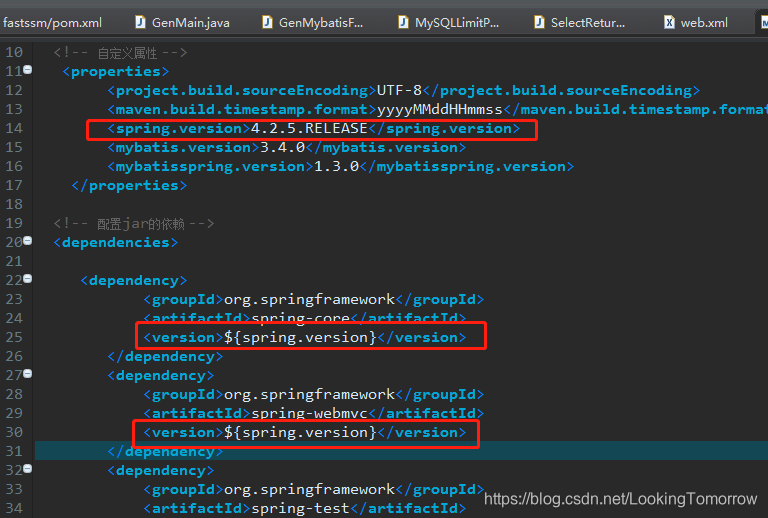Viewport: 768px width, 518px height.
Task: Click the UTF-8 source encoding value
Action: [399, 90]
